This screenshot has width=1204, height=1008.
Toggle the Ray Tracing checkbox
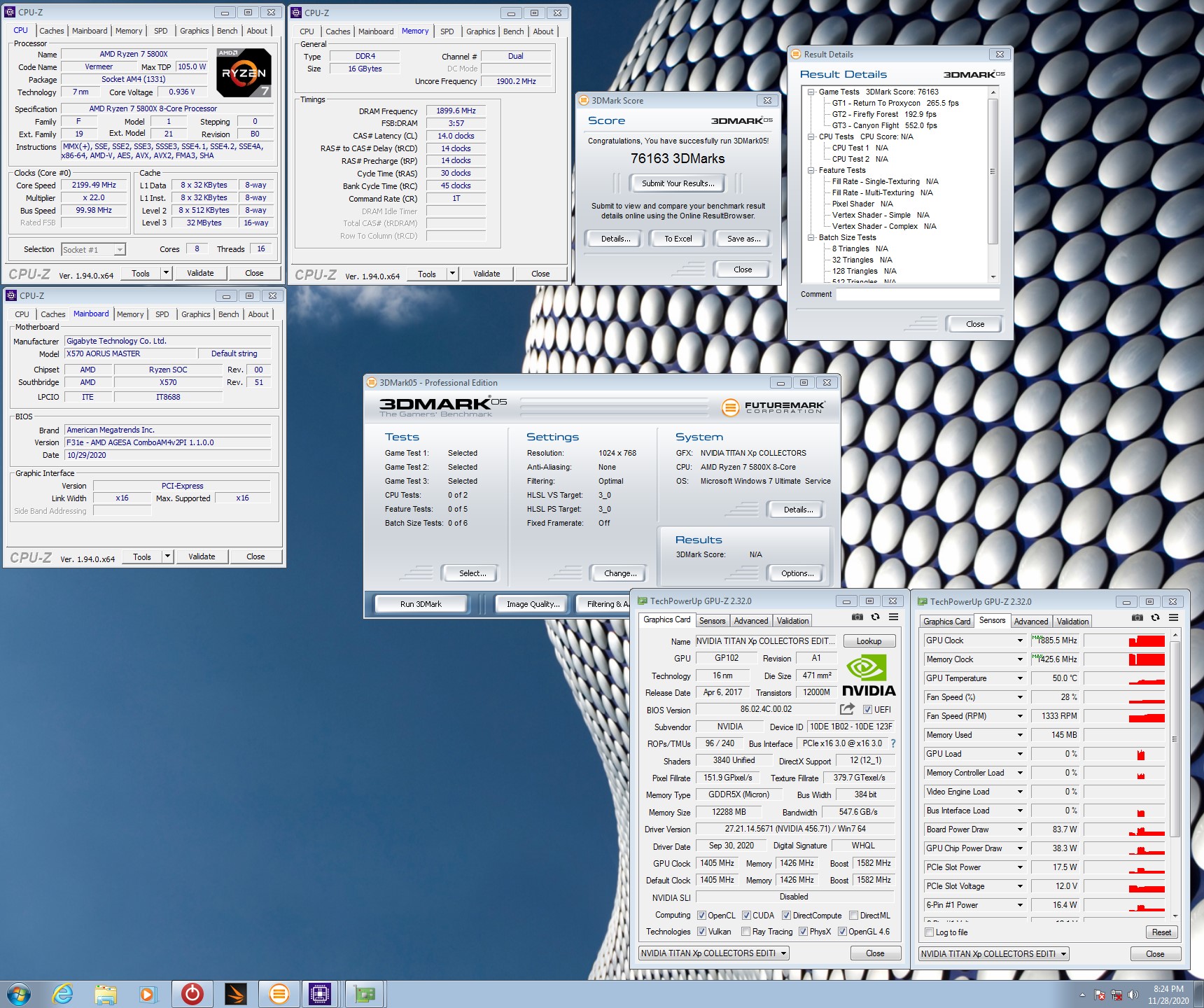(x=745, y=931)
